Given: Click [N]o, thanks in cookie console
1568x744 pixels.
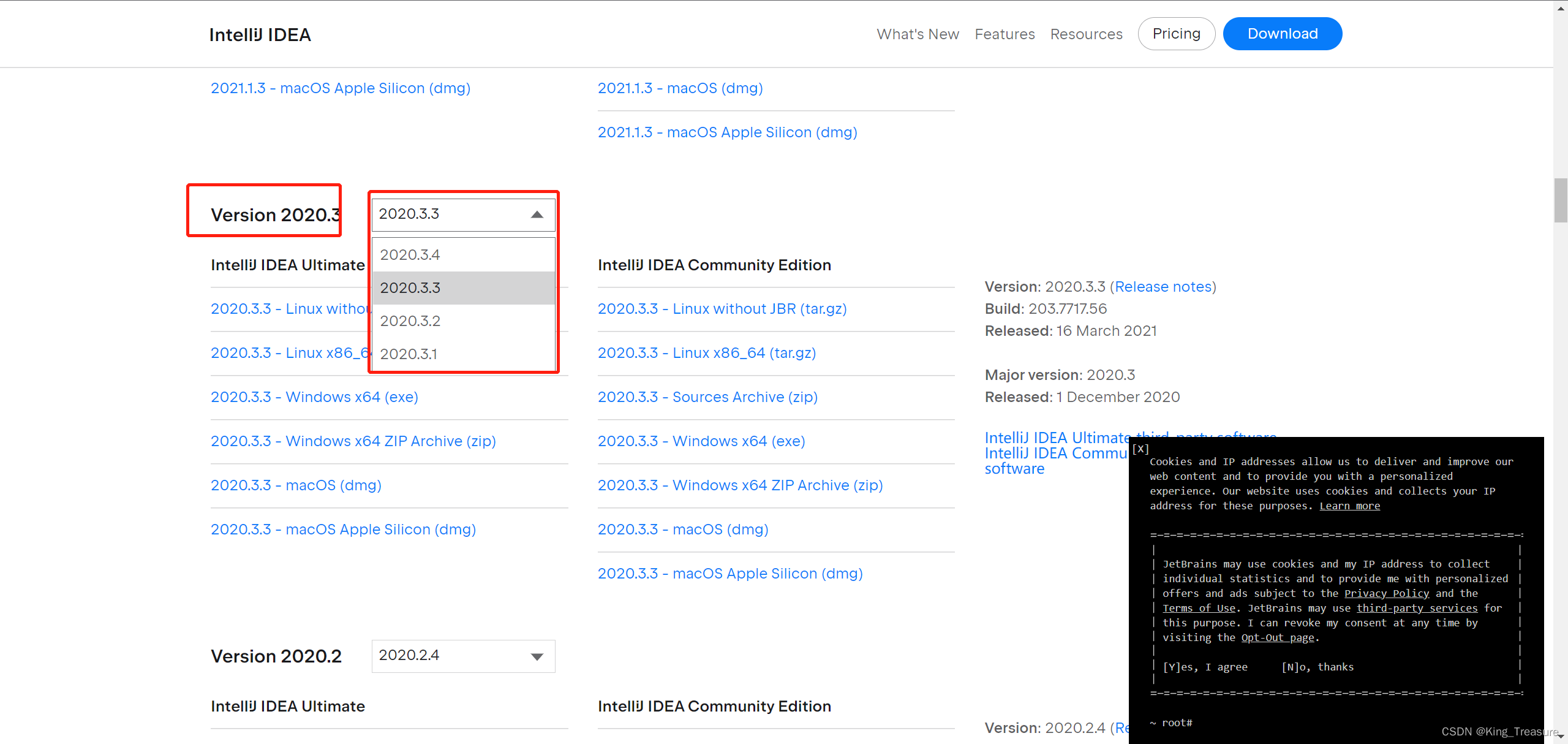Looking at the screenshot, I should tap(1317, 667).
